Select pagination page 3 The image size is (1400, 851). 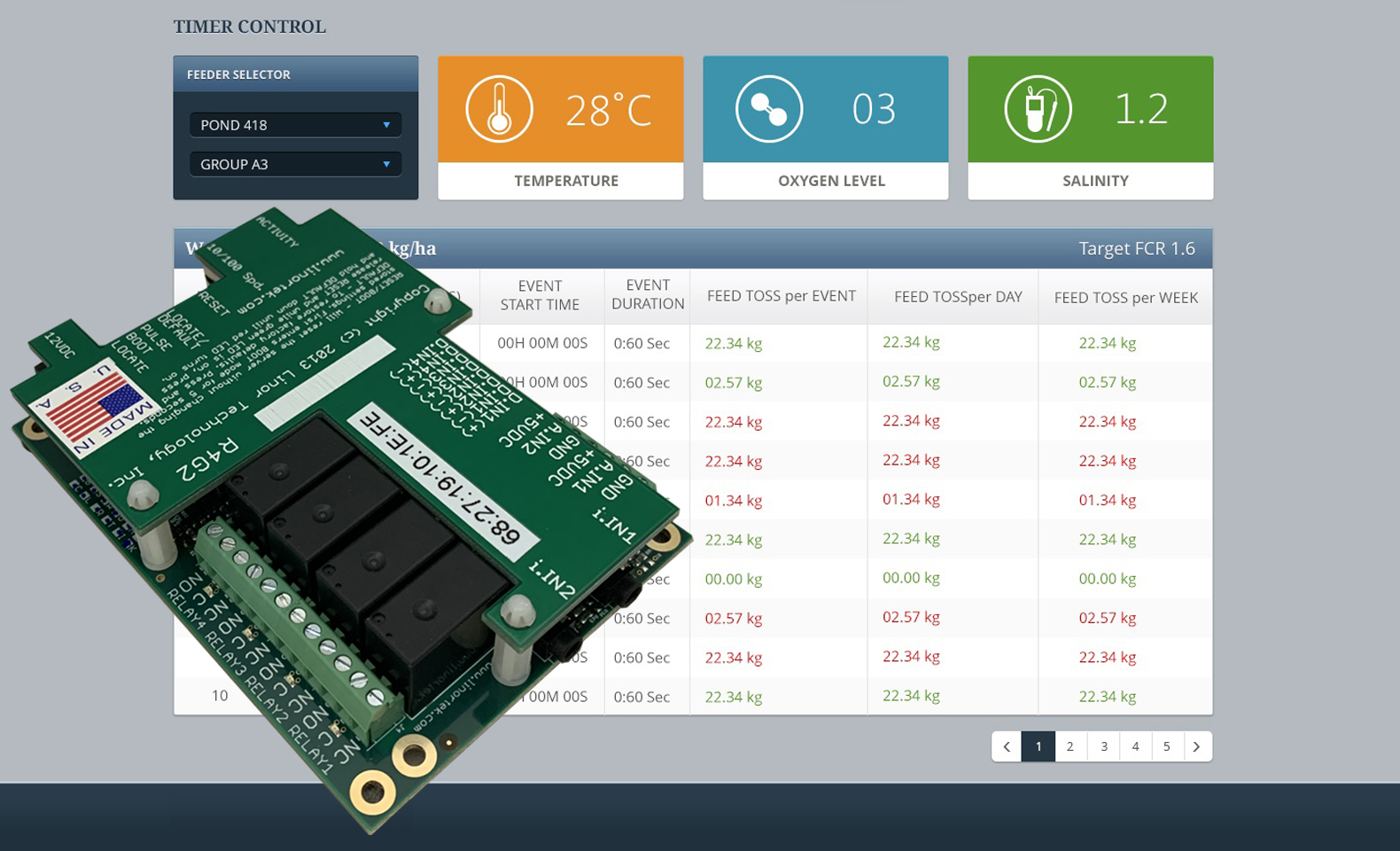1104,746
